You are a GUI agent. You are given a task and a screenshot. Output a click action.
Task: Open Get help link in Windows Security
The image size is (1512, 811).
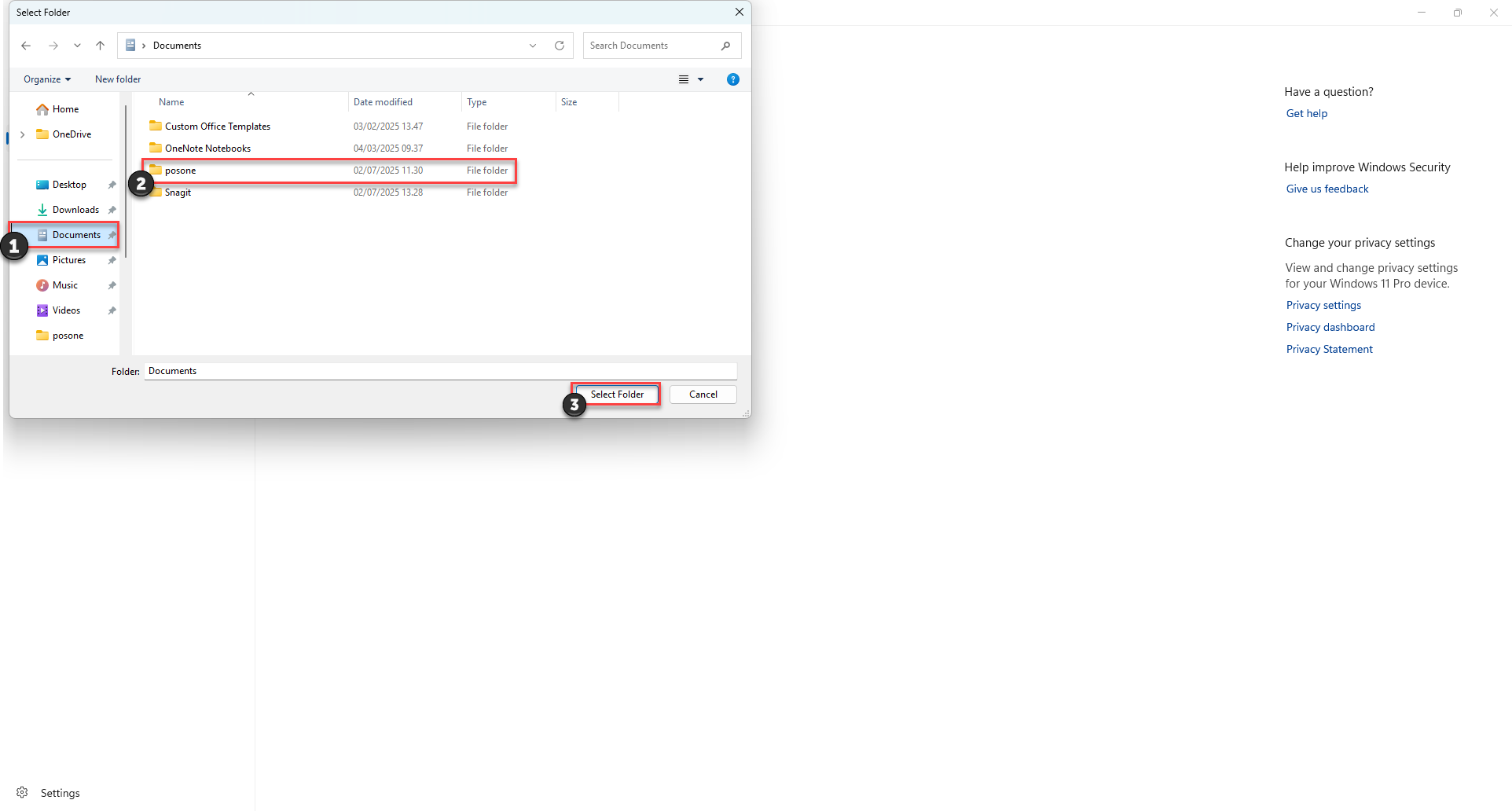pos(1306,113)
